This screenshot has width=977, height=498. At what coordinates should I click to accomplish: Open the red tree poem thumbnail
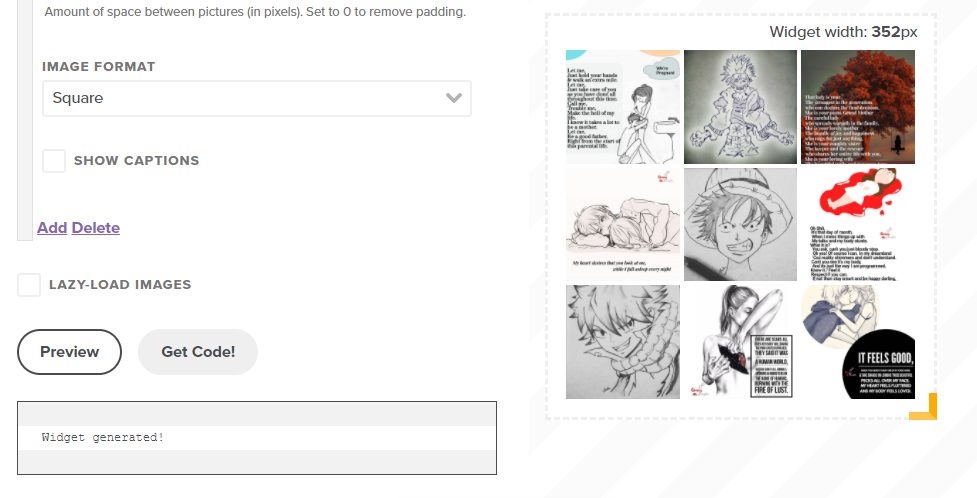pos(858,107)
